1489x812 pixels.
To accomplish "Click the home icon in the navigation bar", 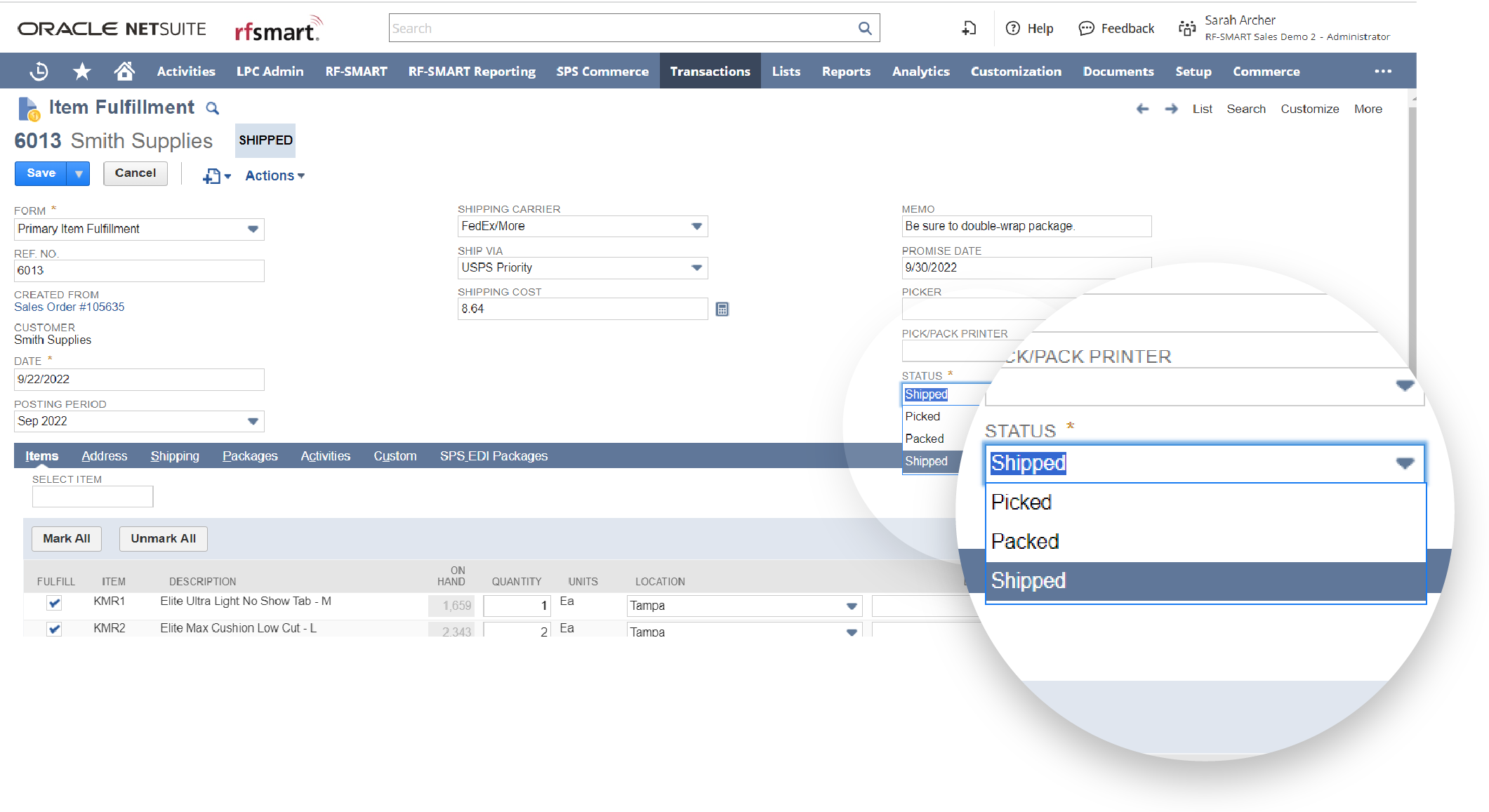I will coord(124,70).
